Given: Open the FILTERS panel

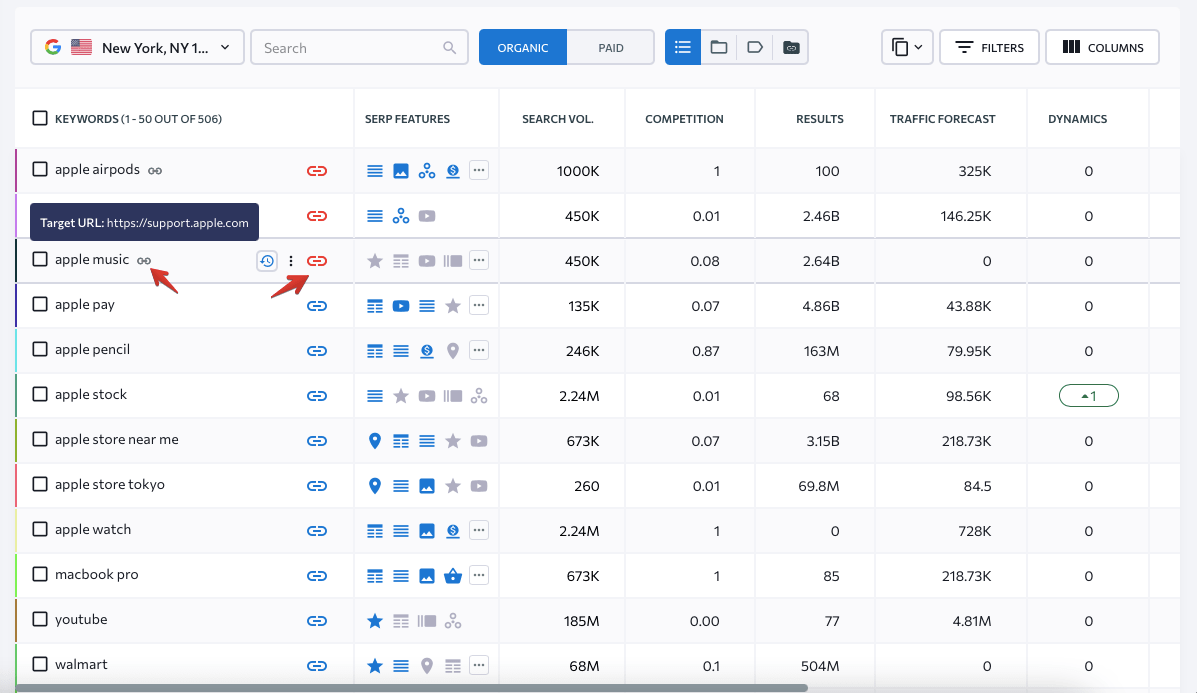Looking at the screenshot, I should click(989, 47).
